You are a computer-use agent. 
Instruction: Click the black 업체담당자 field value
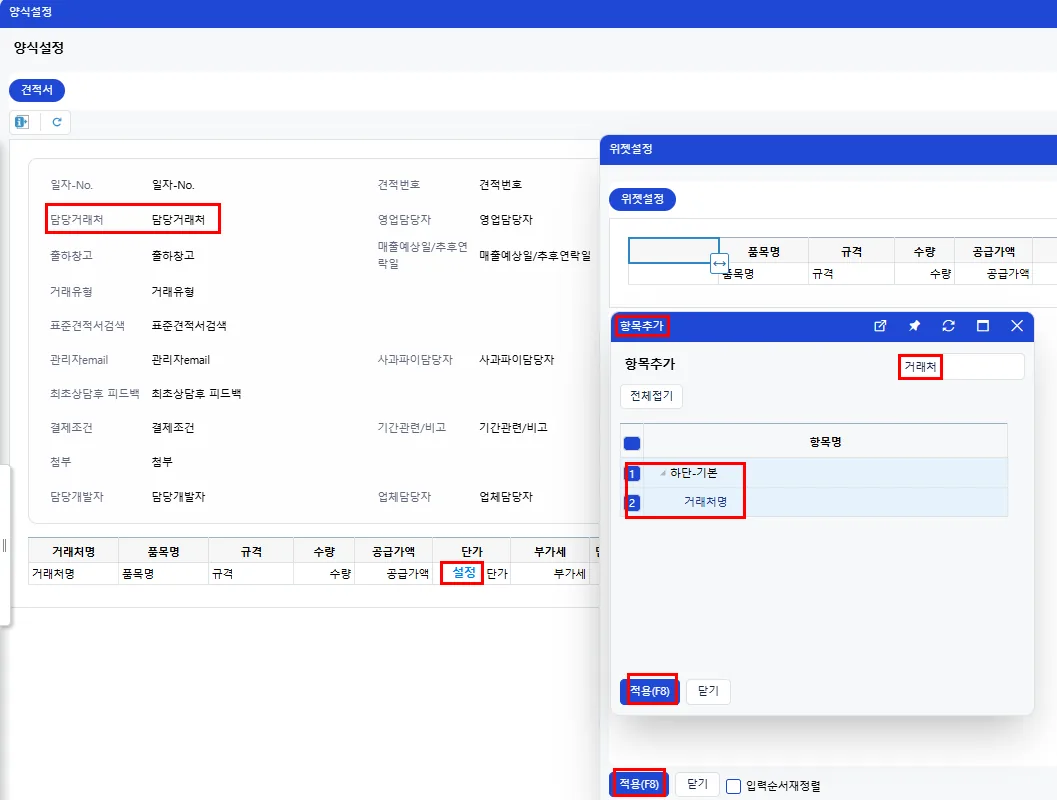(506, 497)
